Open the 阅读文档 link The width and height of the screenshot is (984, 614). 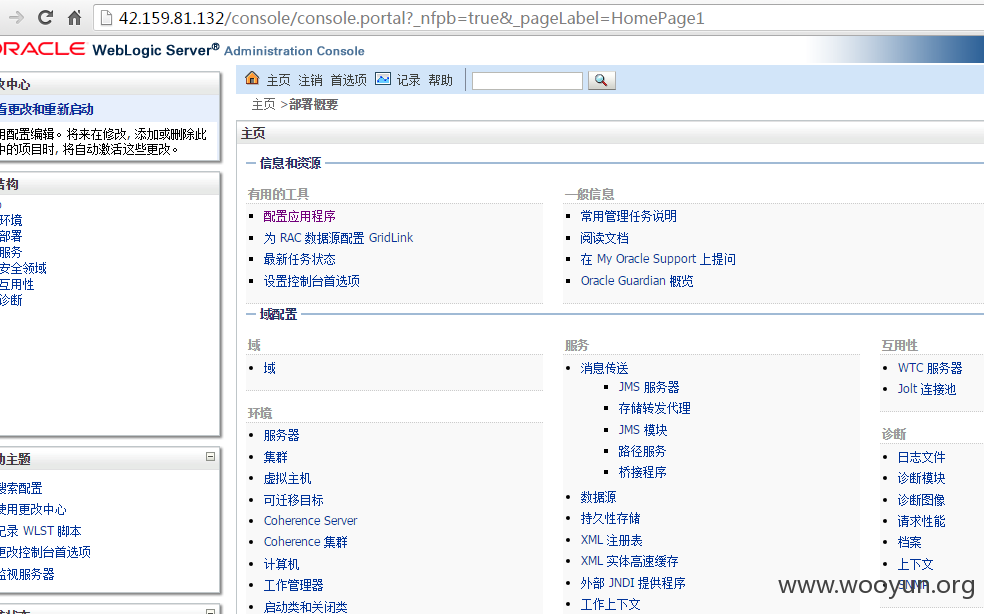pos(604,238)
